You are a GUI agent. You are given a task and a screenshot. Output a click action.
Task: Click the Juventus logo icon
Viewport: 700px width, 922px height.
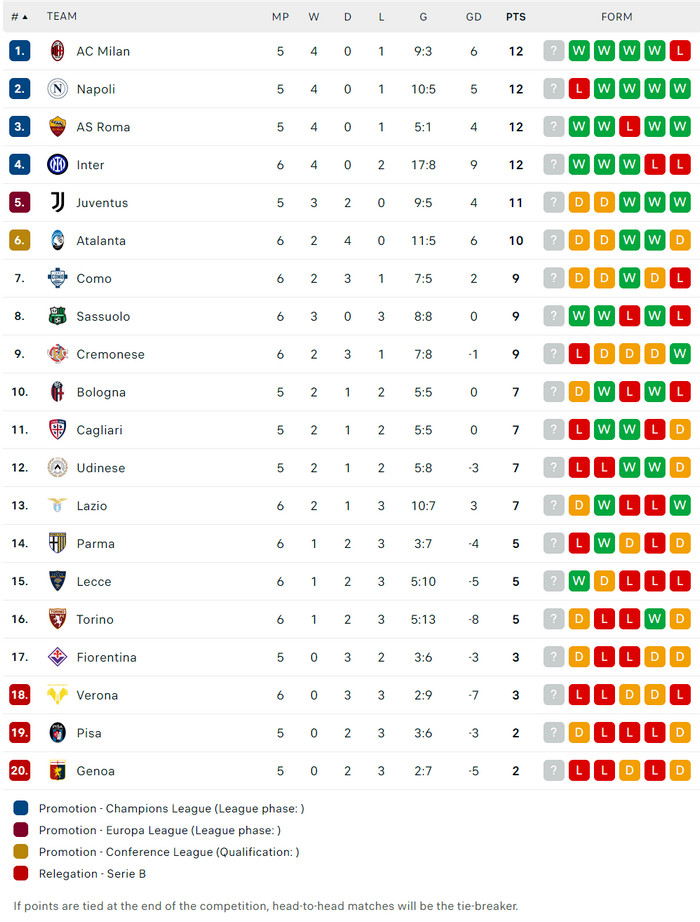click(58, 203)
